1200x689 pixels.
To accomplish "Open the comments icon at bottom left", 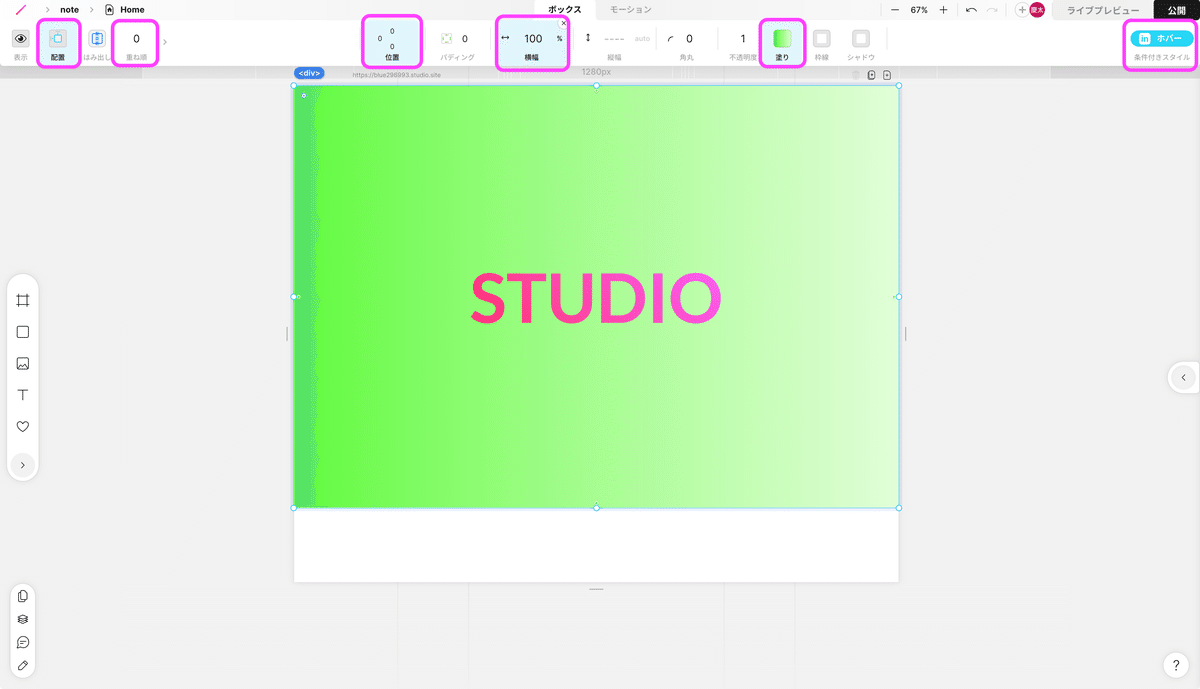I will coord(23,642).
